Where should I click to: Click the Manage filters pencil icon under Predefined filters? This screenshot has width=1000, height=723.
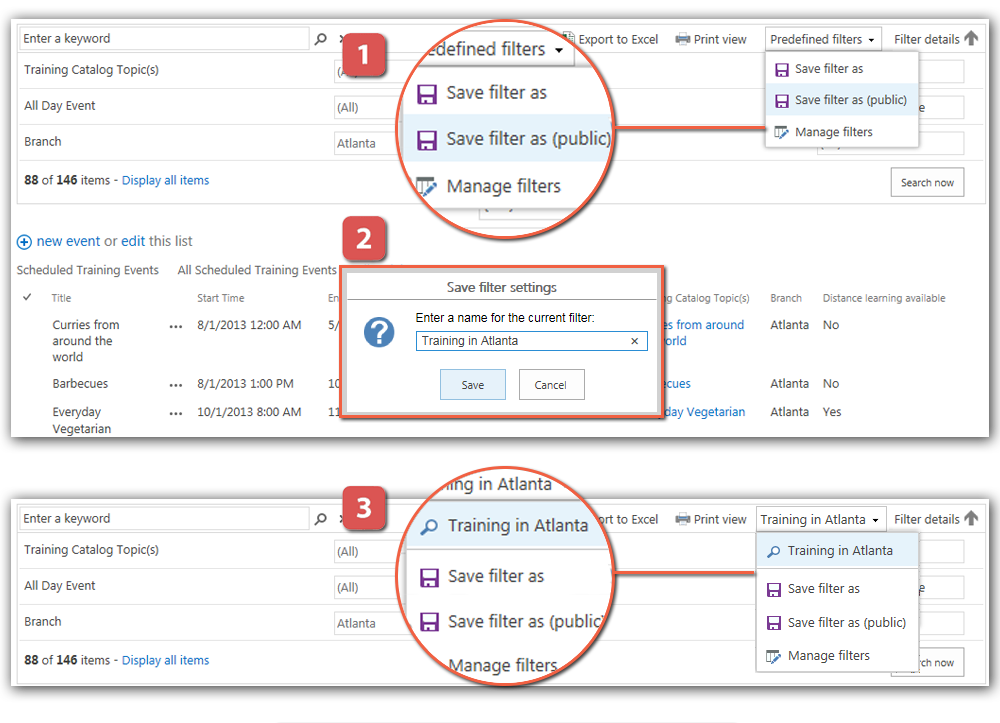[782, 132]
